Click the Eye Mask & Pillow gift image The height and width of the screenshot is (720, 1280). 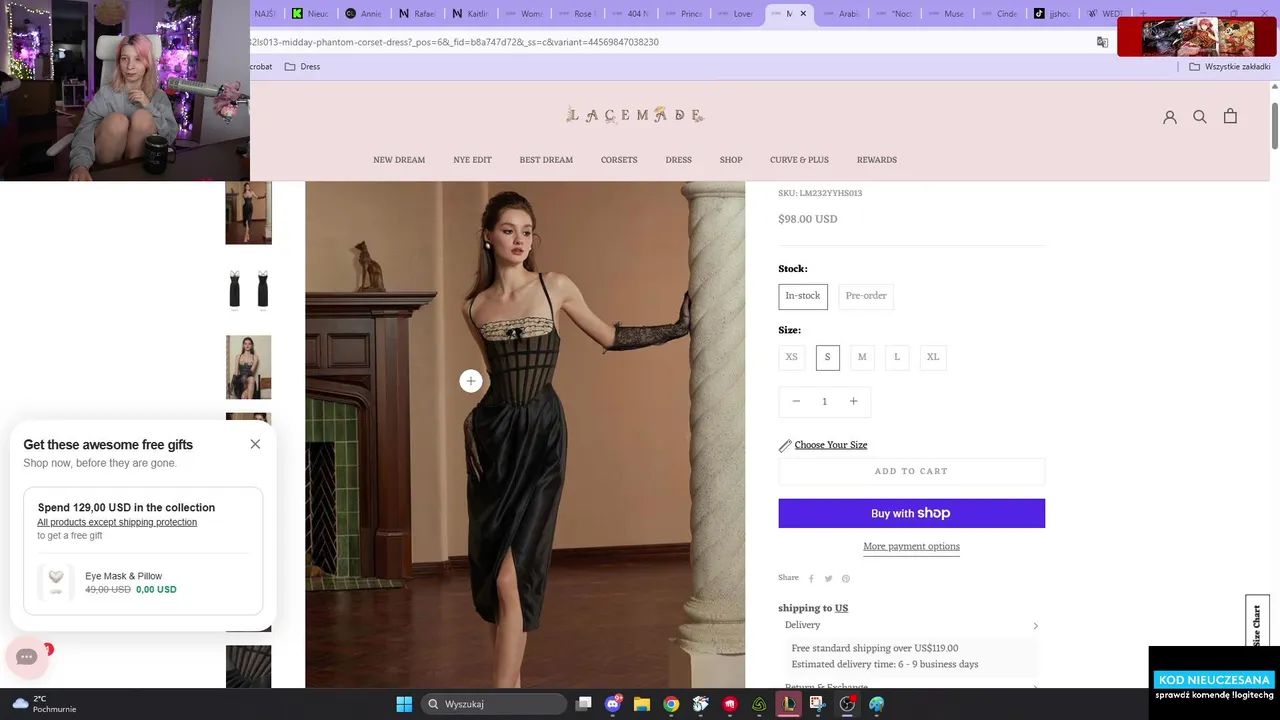point(56,581)
